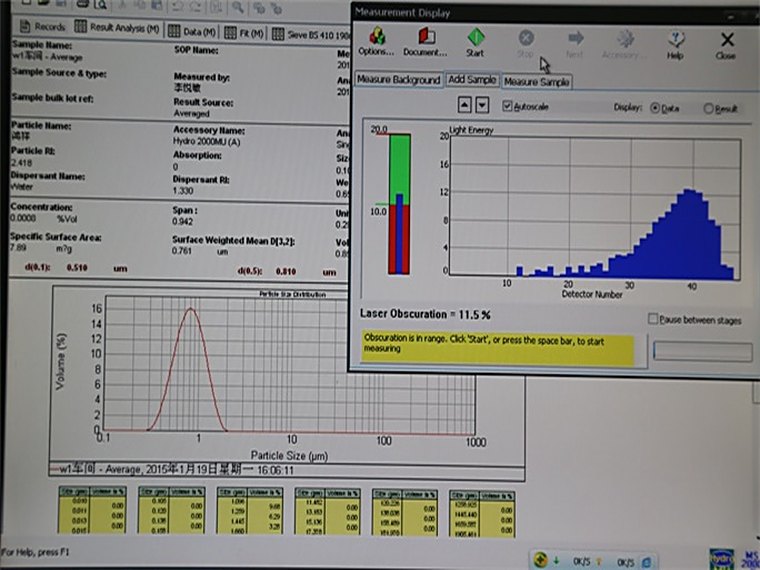Click the MS 2000 status bar icon
This screenshot has height=570, width=760.
coord(750,560)
